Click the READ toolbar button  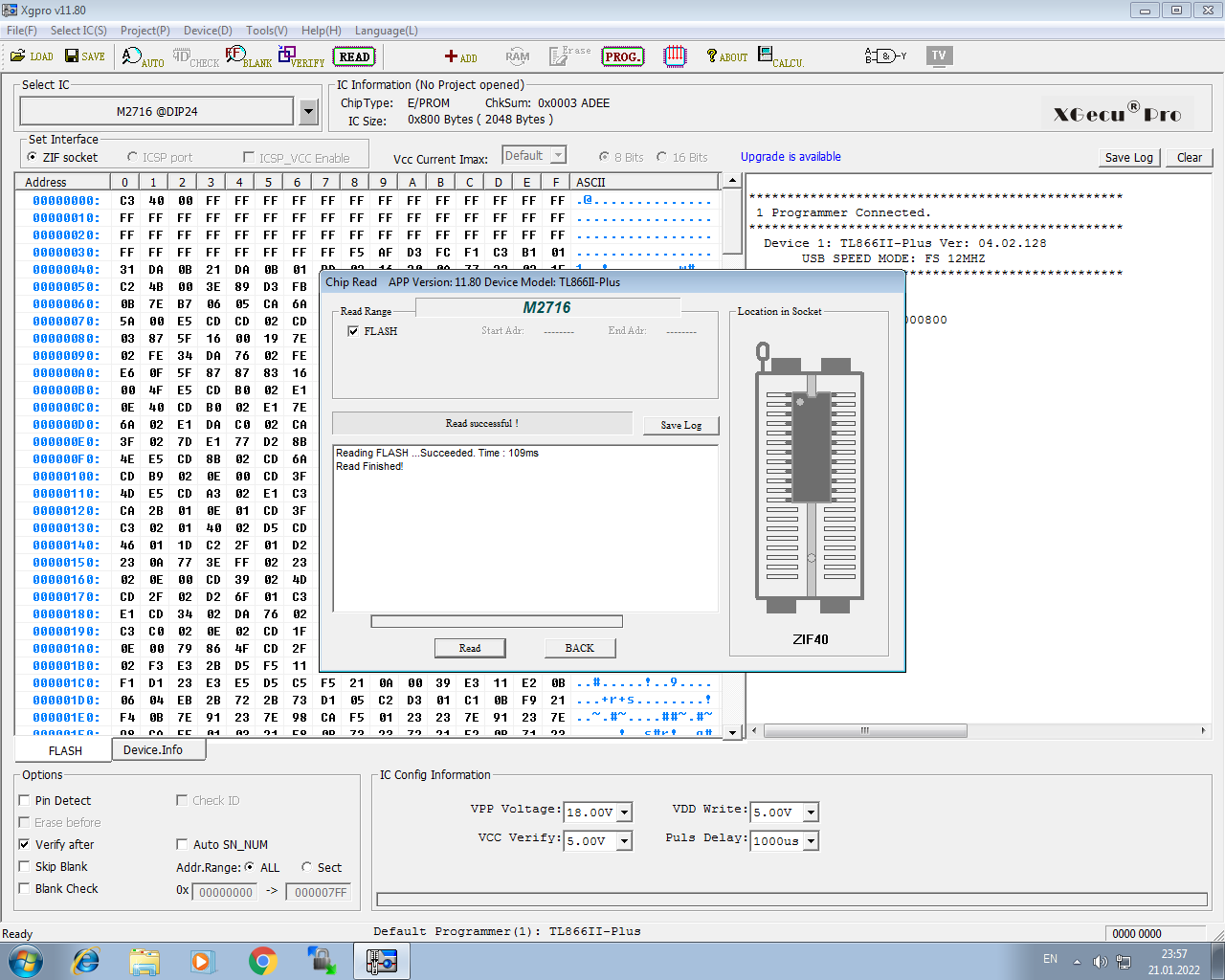pos(354,57)
